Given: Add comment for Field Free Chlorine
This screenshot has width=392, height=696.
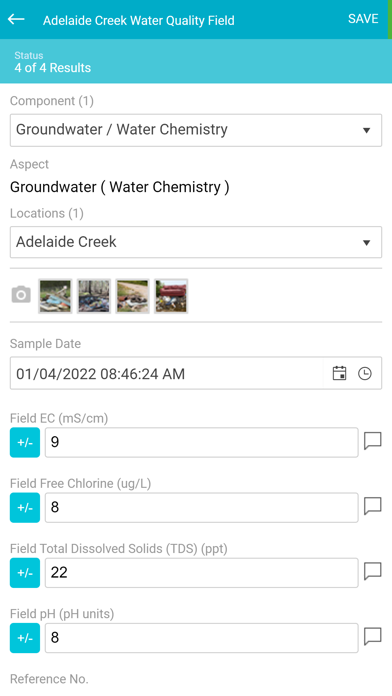Looking at the screenshot, I should (372, 506).
